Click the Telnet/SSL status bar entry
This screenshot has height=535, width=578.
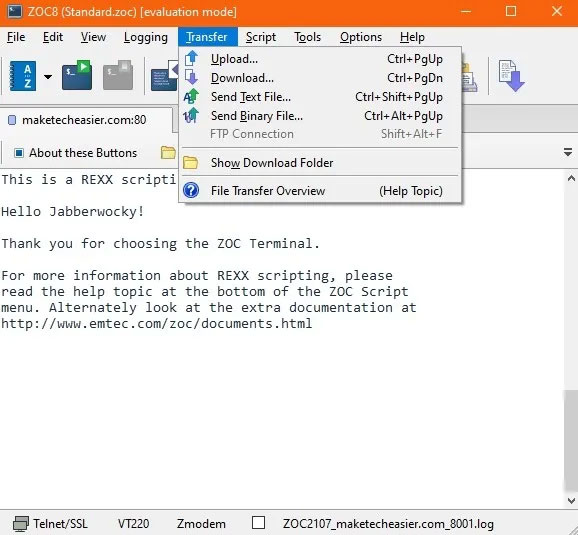pos(51,524)
